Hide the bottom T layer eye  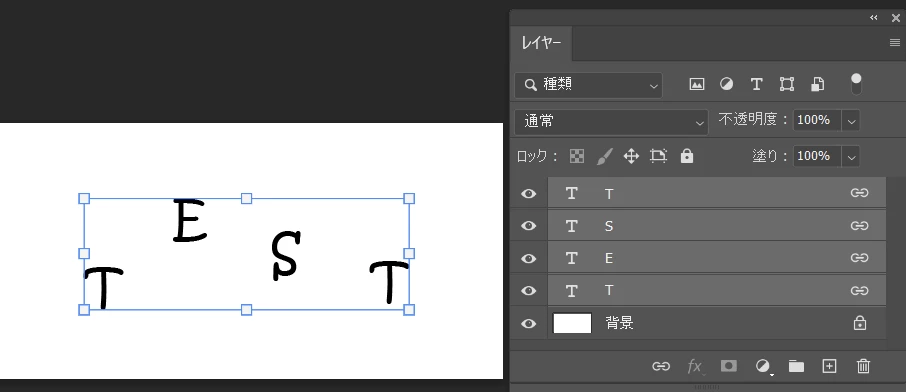coord(529,291)
